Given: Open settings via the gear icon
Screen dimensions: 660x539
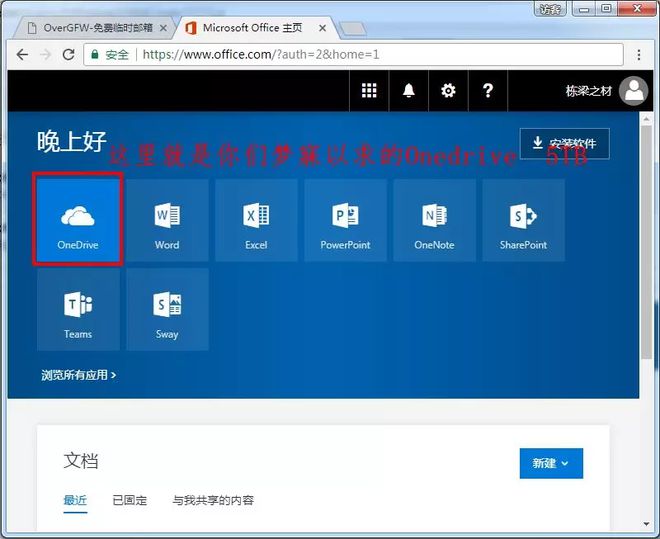Looking at the screenshot, I should 448,90.
